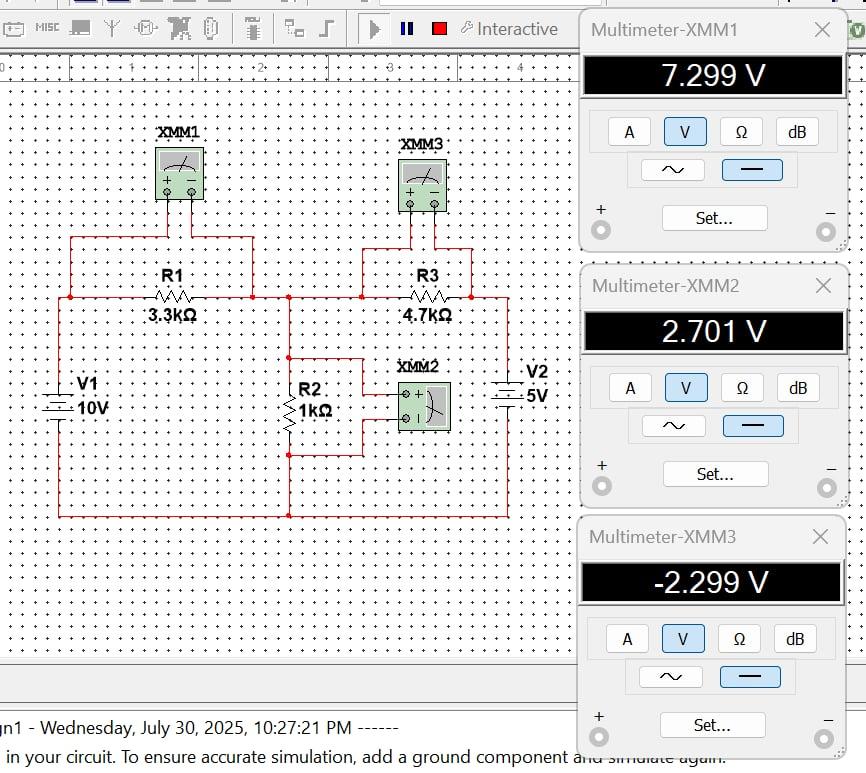Click the XMM3 multimeter instrument on schematic
Image resolution: width=866 pixels, height=773 pixels.
tap(422, 185)
